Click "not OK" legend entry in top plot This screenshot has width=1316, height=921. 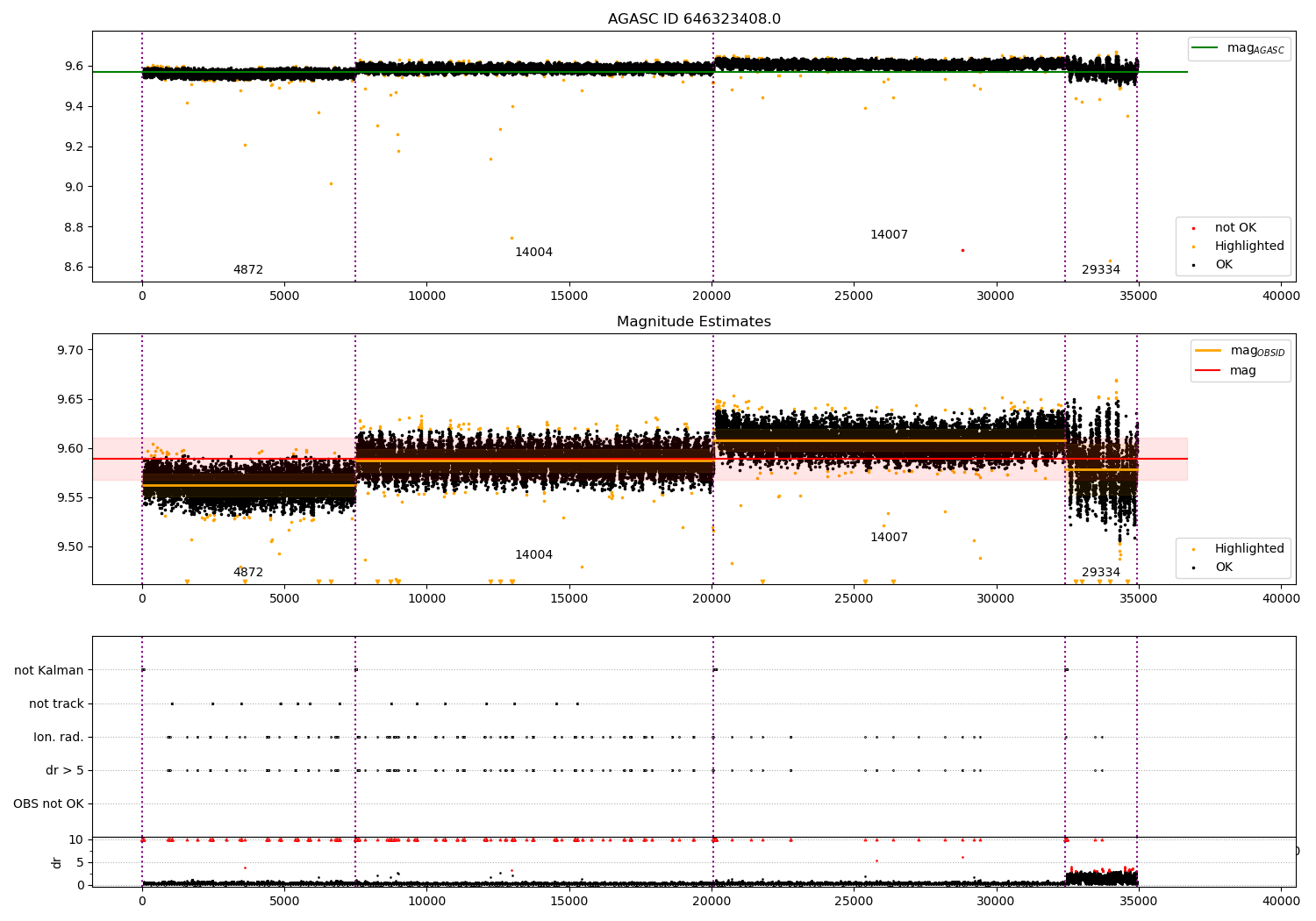point(1234,228)
